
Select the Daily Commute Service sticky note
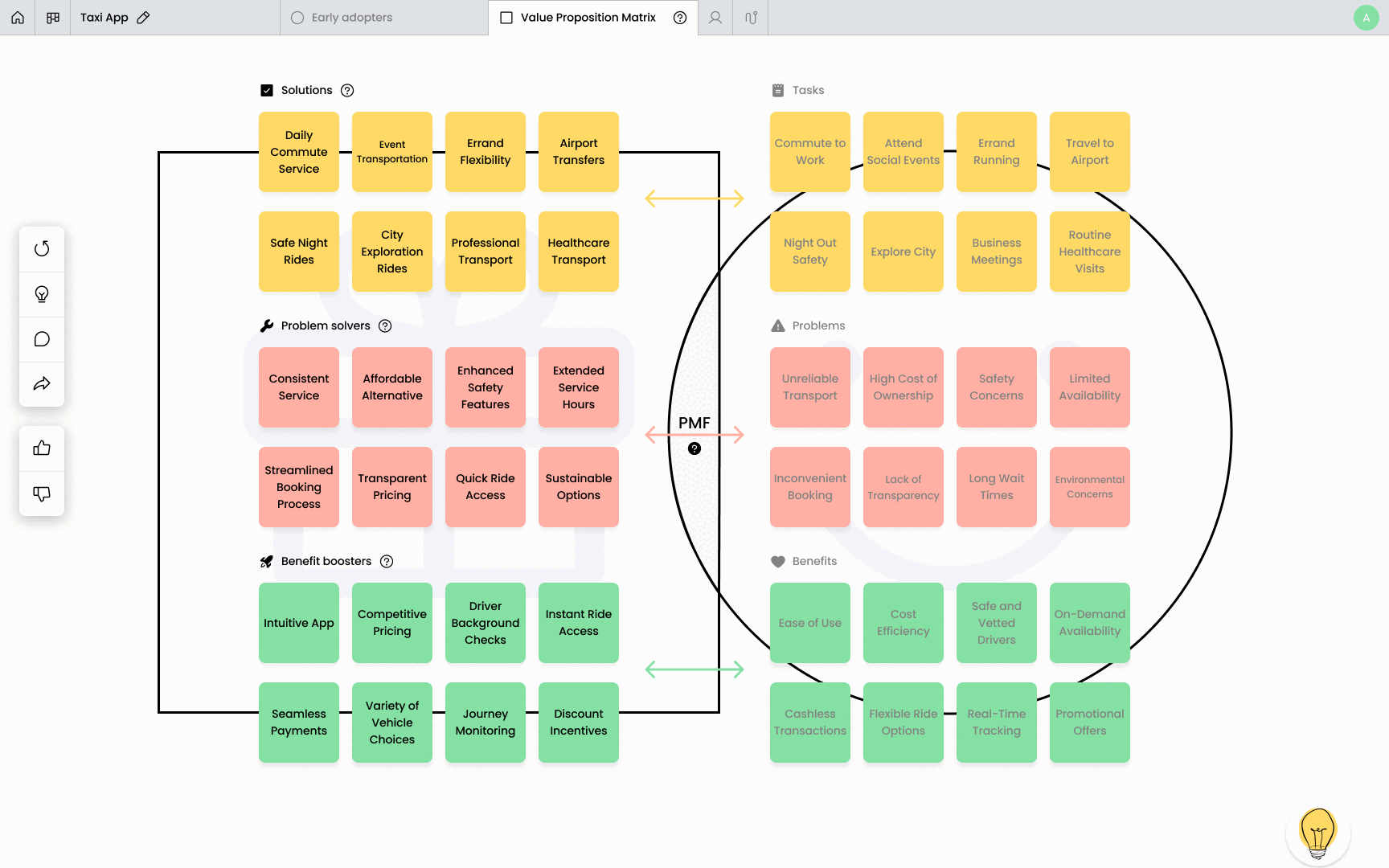click(299, 152)
